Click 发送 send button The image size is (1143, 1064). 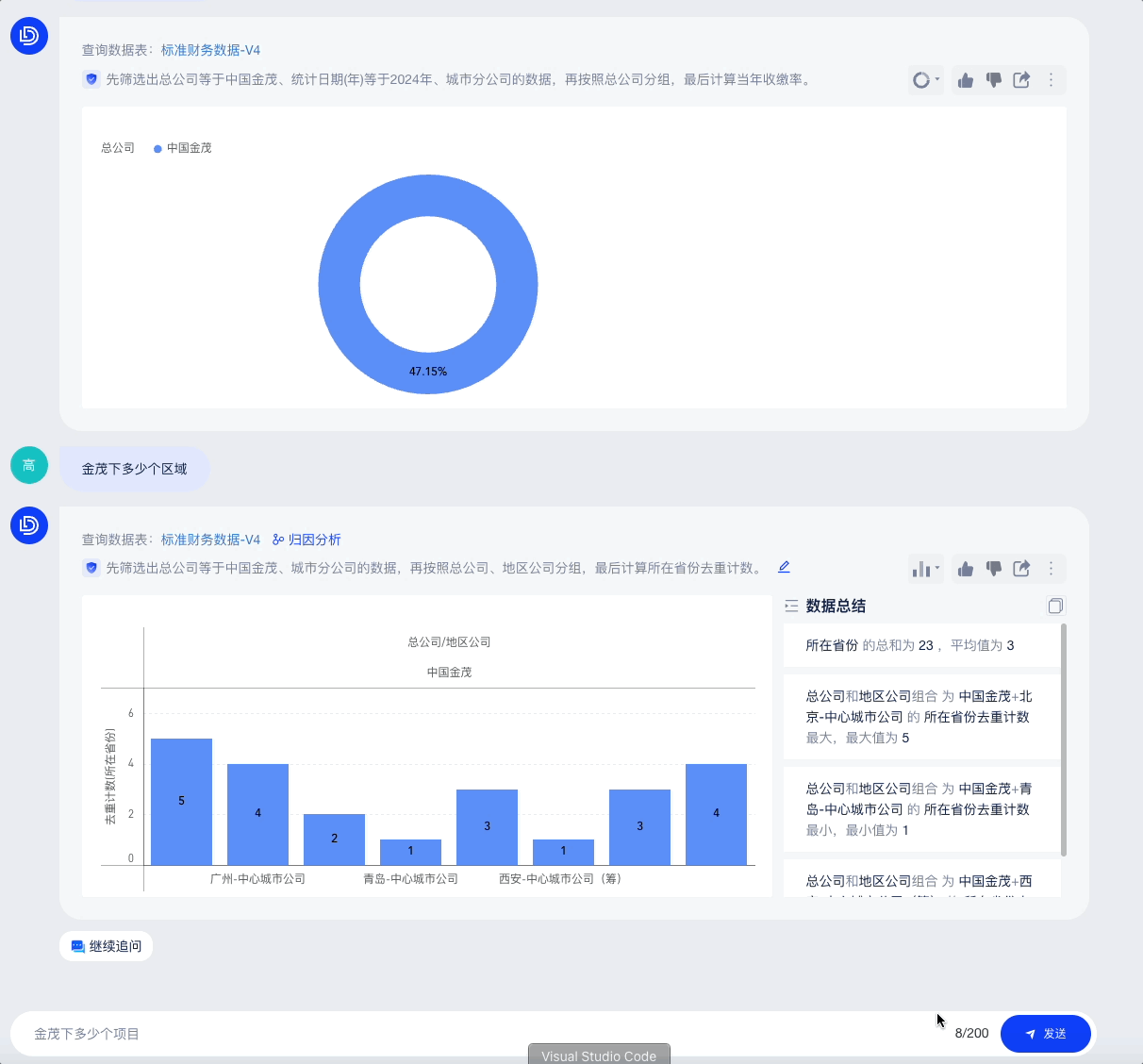pos(1046,1034)
